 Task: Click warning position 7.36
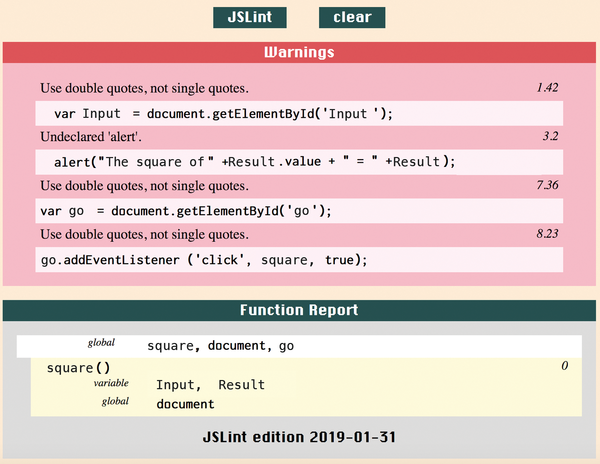coord(546,186)
